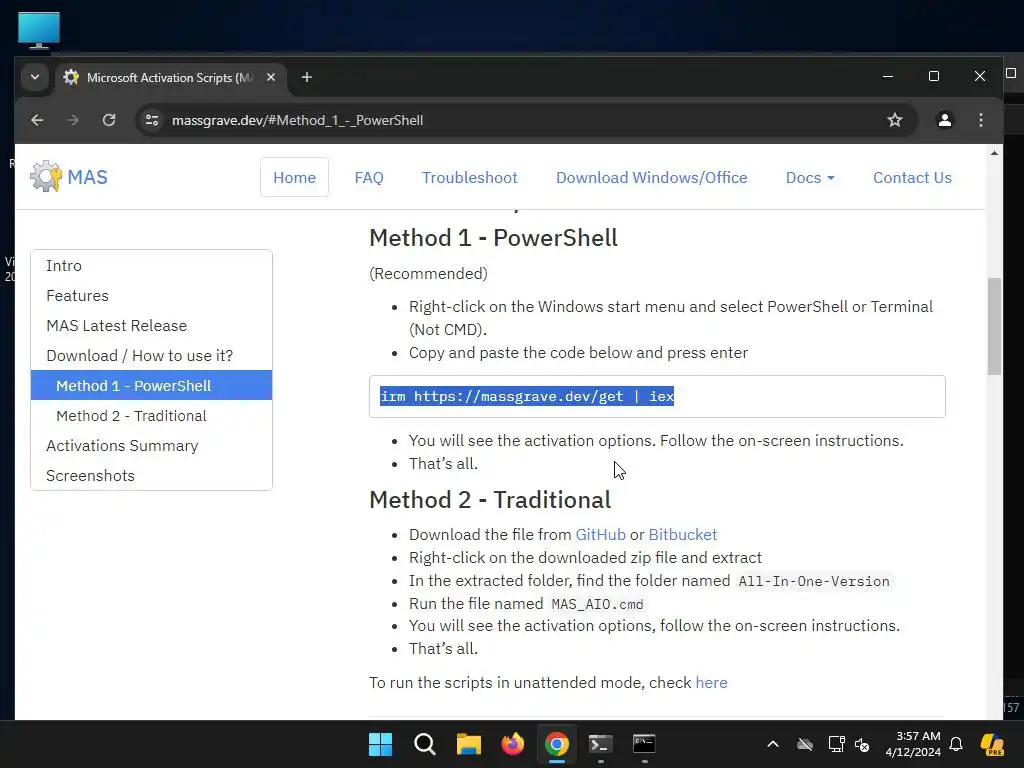This screenshot has height=768, width=1024.
Task: Click muted volume tray icon
Action: [x=862, y=744]
